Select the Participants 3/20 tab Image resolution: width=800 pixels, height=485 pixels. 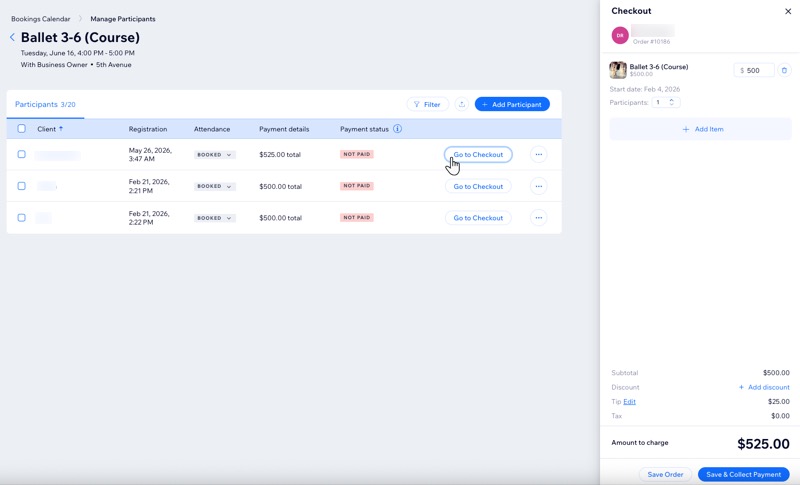click(x=45, y=104)
